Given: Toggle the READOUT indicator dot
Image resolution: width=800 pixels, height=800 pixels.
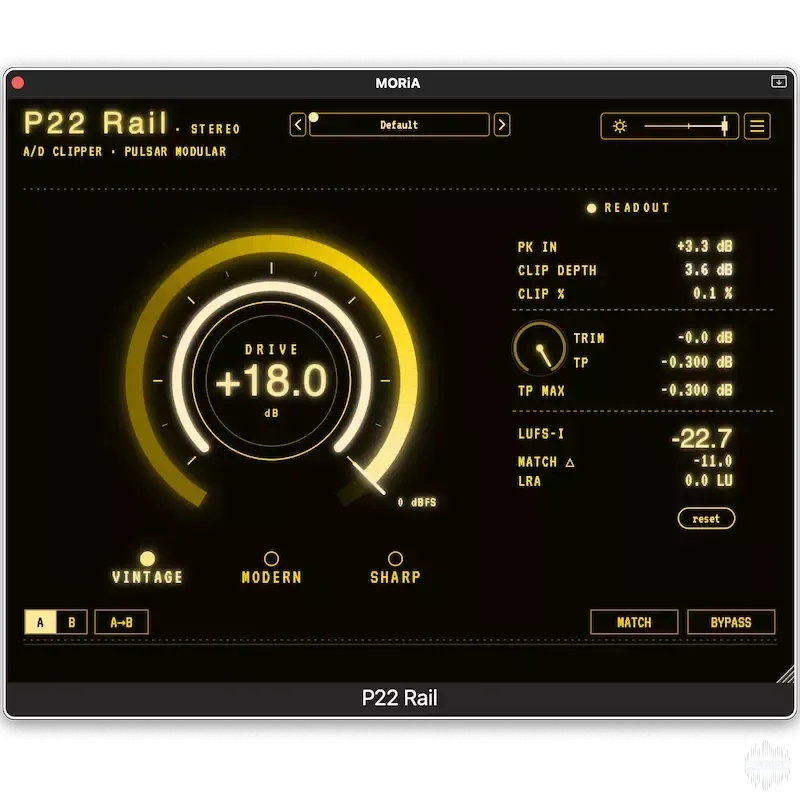Looking at the screenshot, I should [x=591, y=208].
